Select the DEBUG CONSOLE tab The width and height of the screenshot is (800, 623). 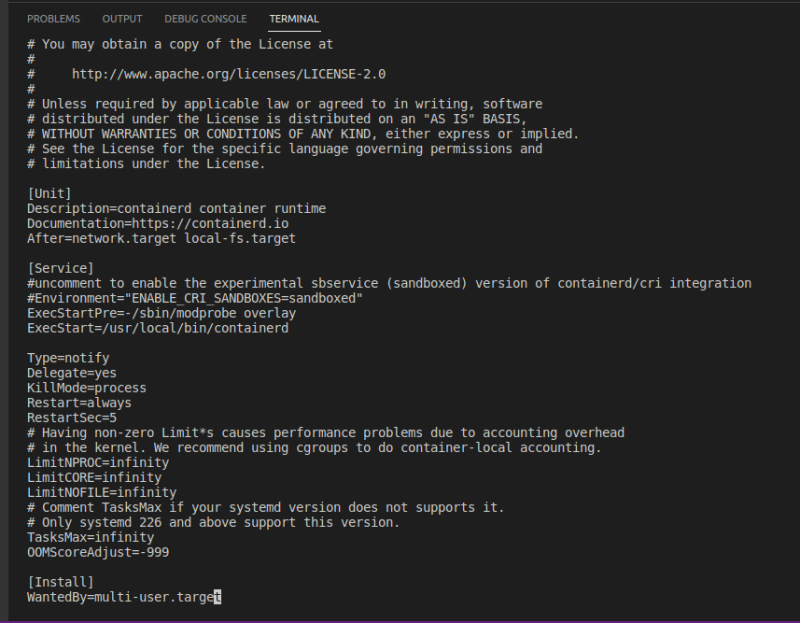click(x=205, y=19)
